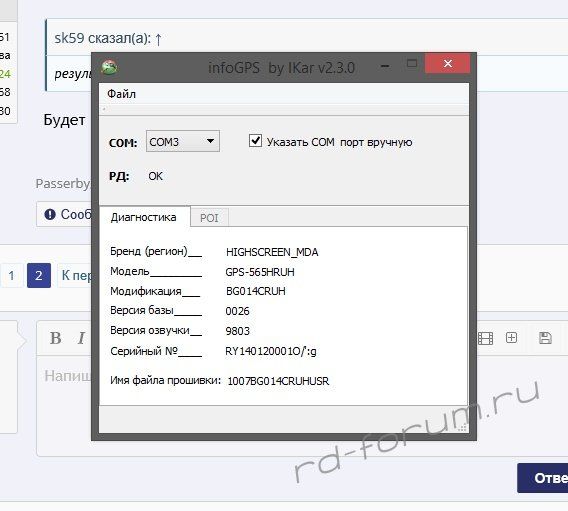
Task: Toggle Italic in forum reply editor
Action: click(x=81, y=338)
